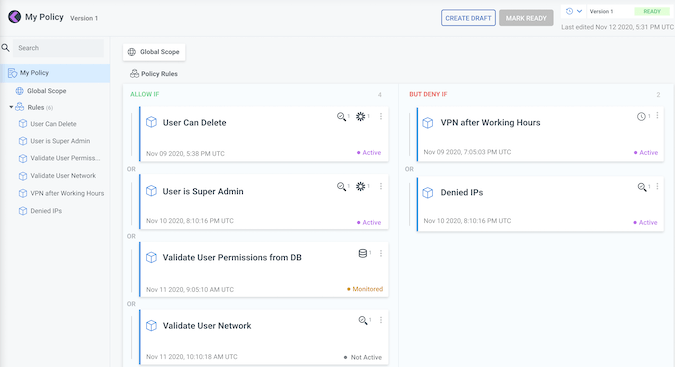Click the Global Scope chip above Policy Rules
Image resolution: width=675 pixels, height=367 pixels.
point(154,52)
